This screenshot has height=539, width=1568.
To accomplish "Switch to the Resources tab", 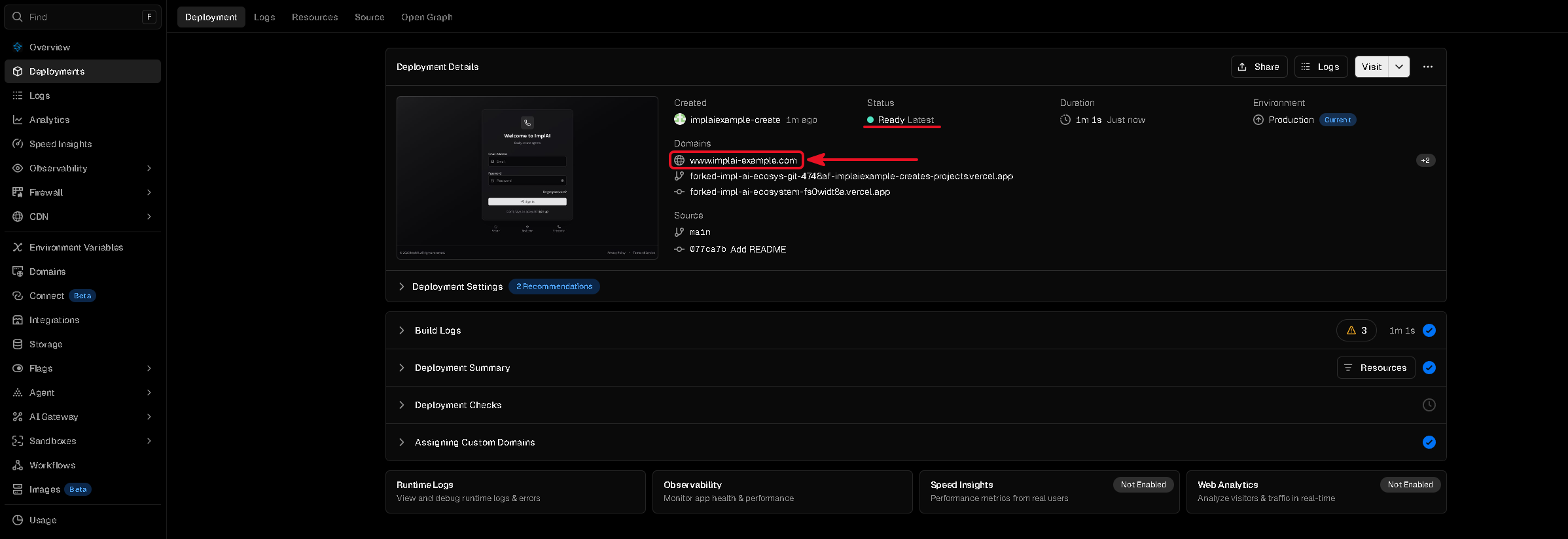I will point(315,17).
